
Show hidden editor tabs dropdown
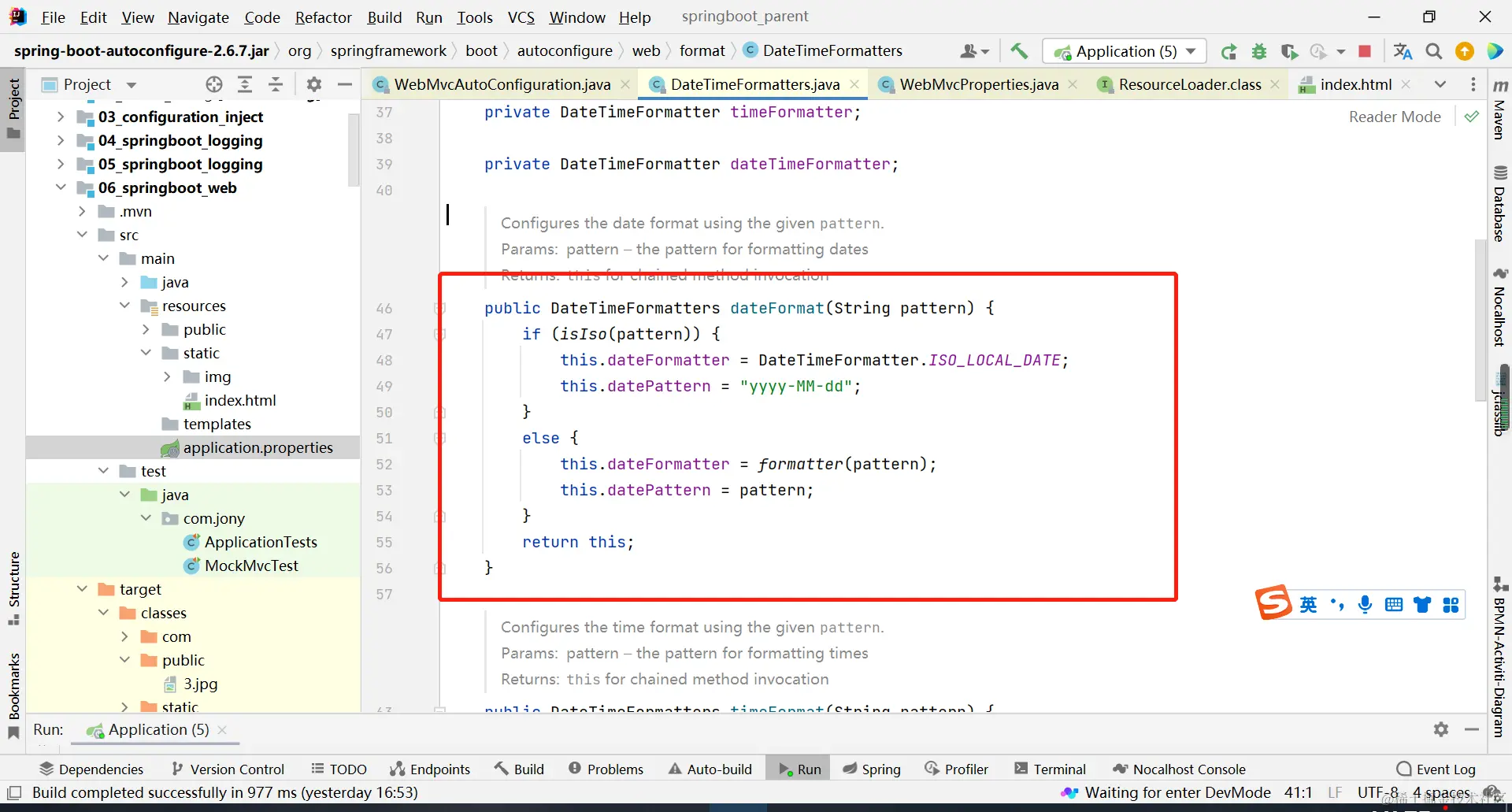click(1440, 84)
